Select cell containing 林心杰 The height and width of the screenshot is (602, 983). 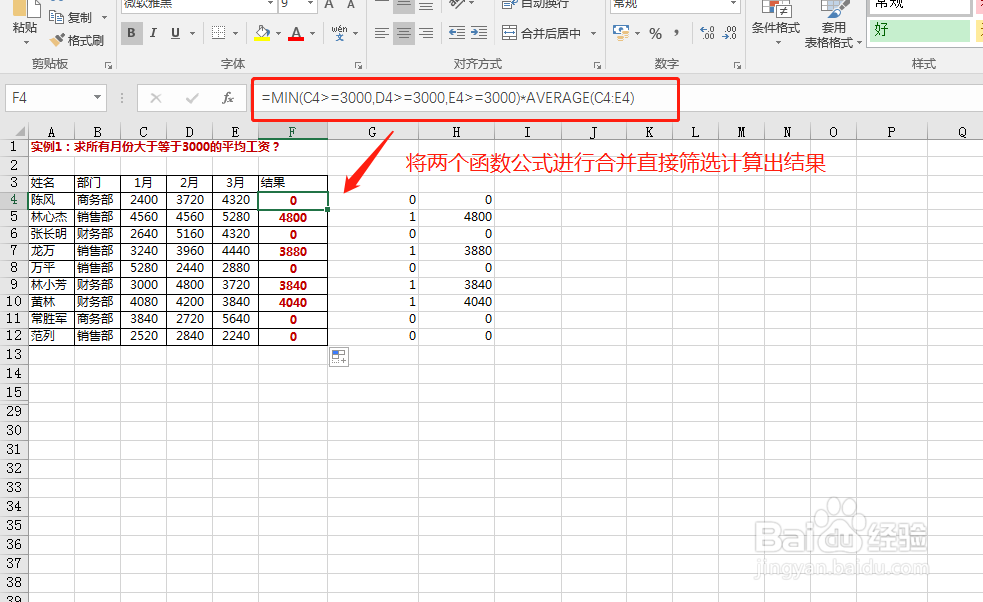pos(51,217)
